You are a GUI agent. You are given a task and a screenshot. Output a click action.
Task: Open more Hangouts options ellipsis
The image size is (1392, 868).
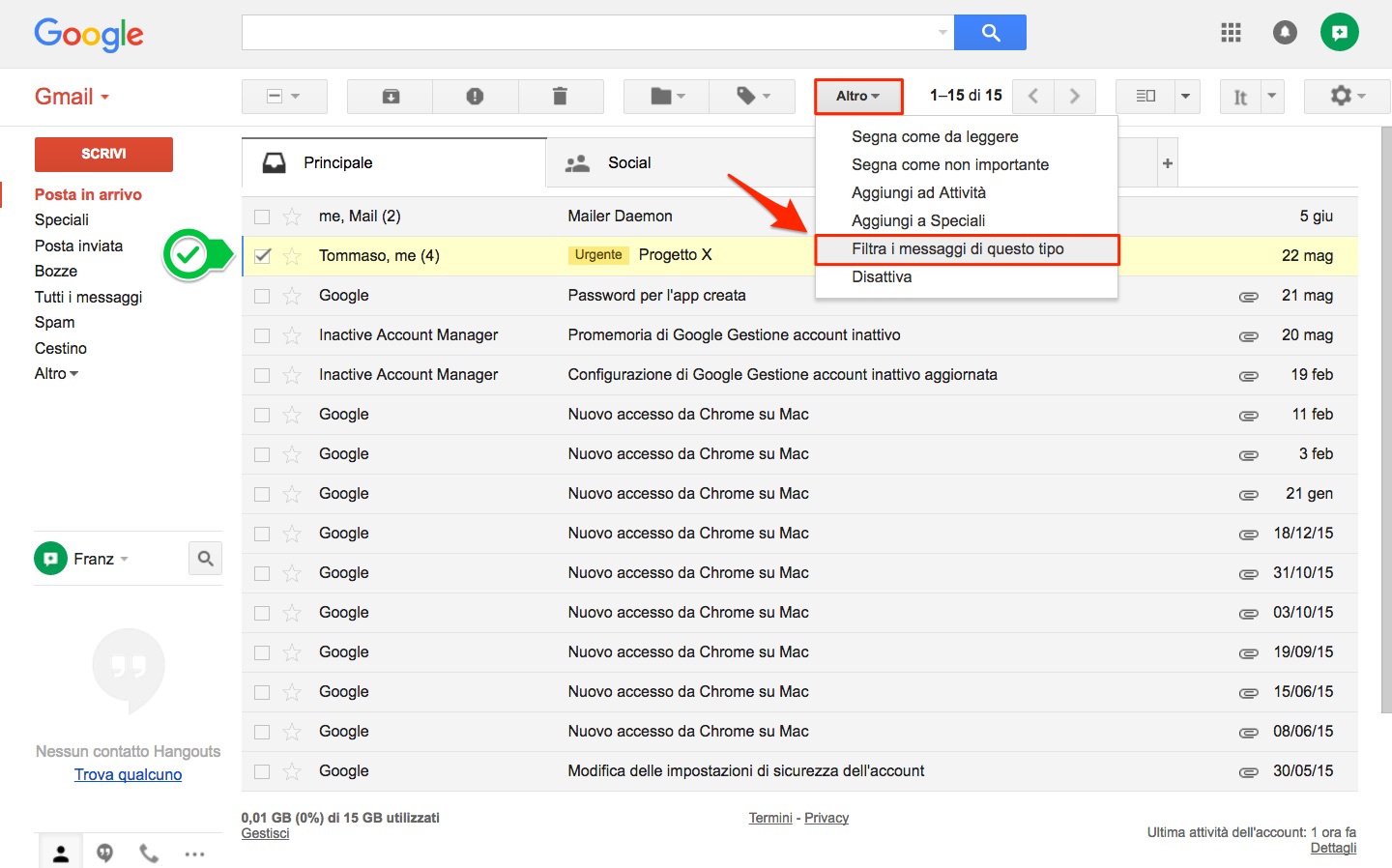194,854
